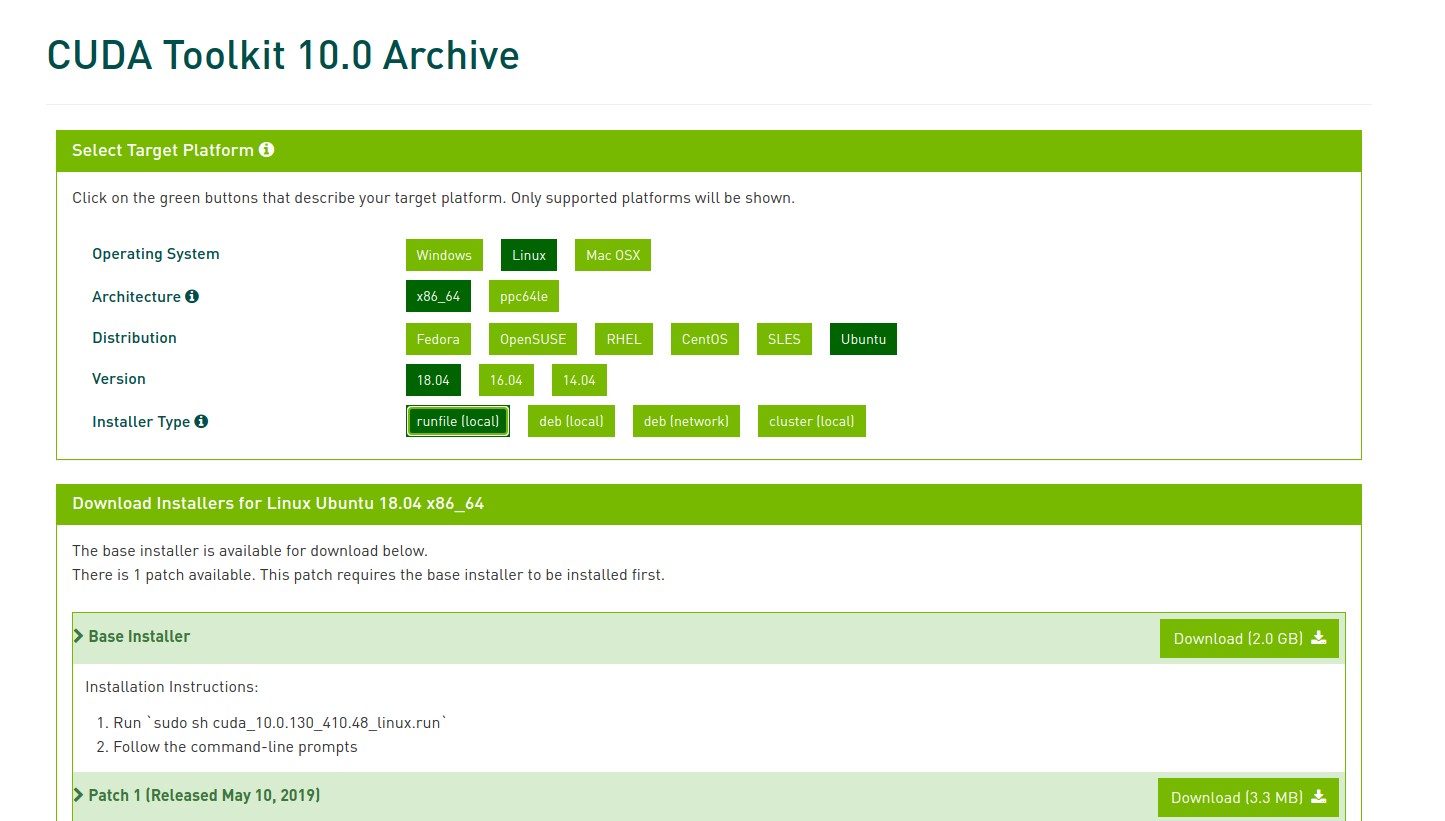Click the sudo sh cuda run command line
The height and width of the screenshot is (821, 1445).
[279, 722]
